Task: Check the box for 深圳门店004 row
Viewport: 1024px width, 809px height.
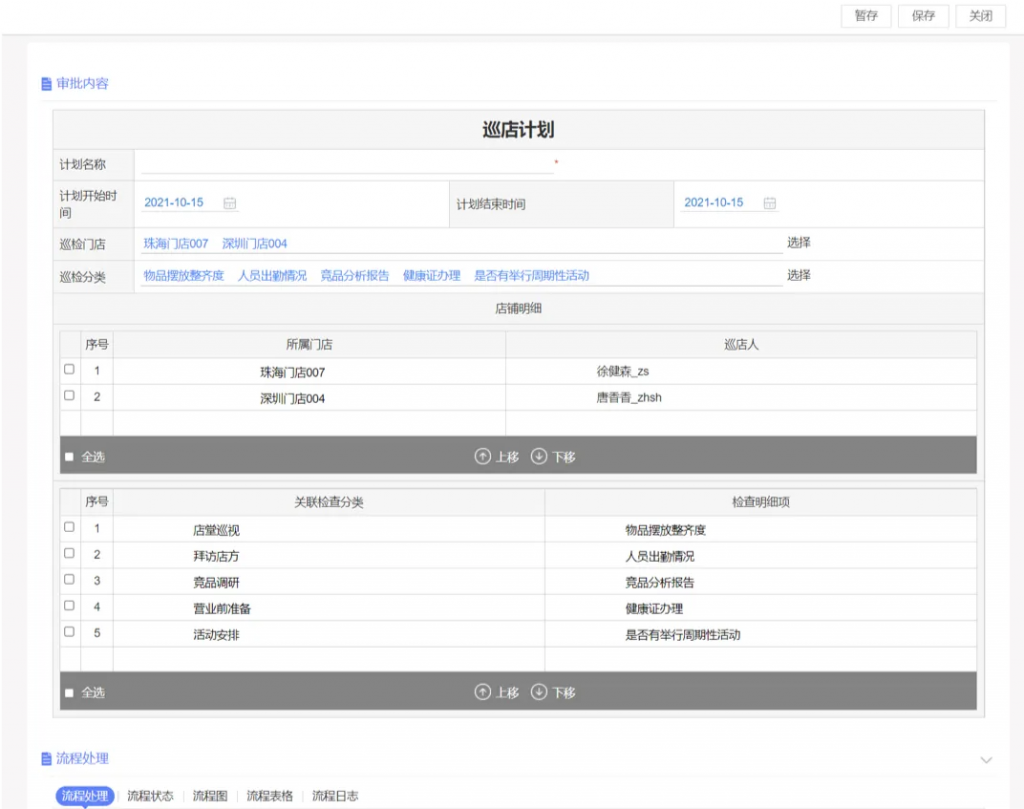Action: click(x=69, y=396)
